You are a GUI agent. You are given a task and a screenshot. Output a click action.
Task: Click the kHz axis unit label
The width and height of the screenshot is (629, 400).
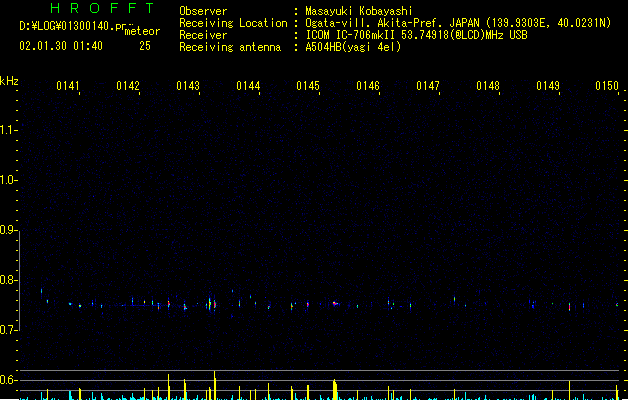(x=9, y=81)
